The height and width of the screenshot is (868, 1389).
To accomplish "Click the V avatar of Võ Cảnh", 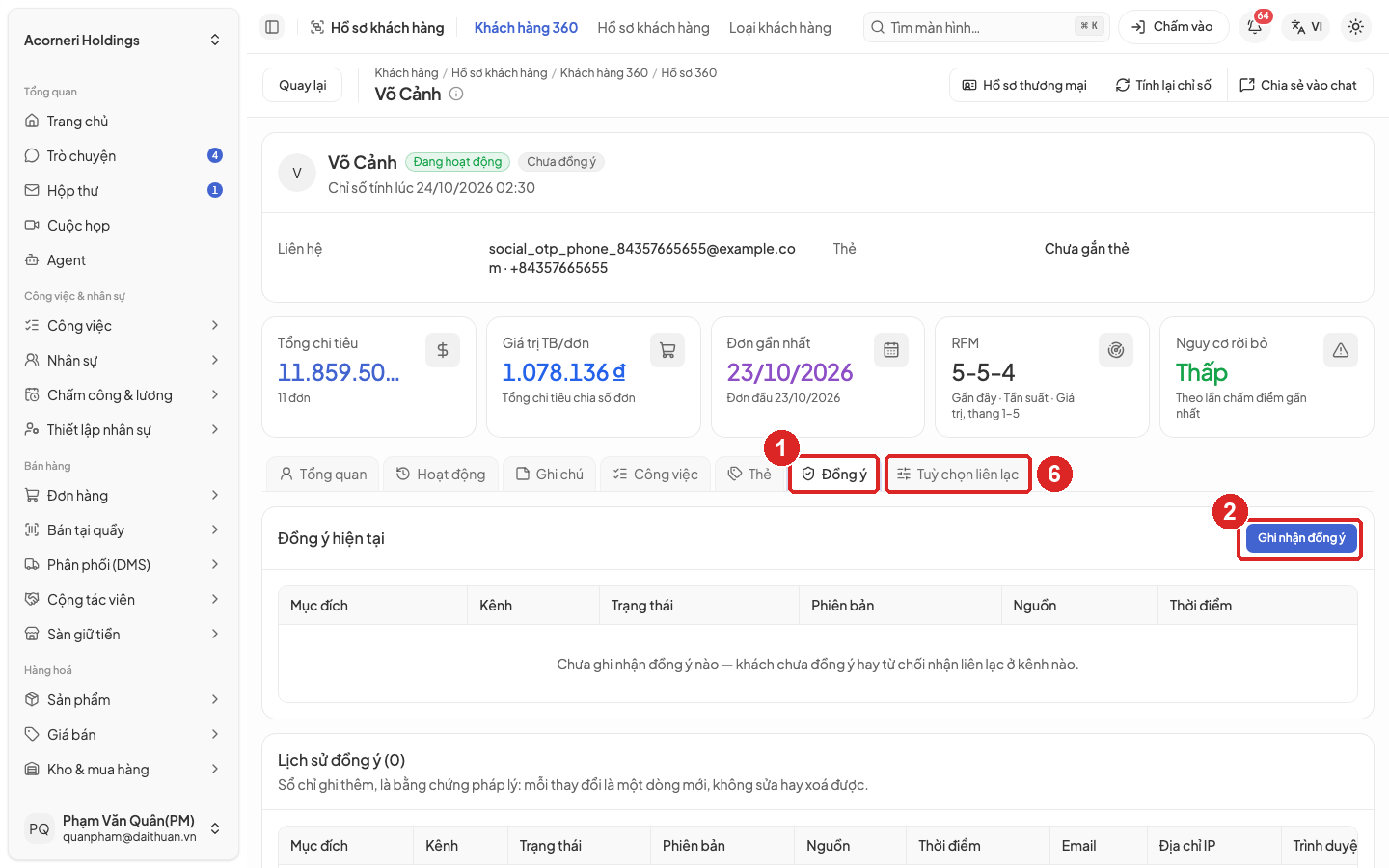I will point(297,174).
